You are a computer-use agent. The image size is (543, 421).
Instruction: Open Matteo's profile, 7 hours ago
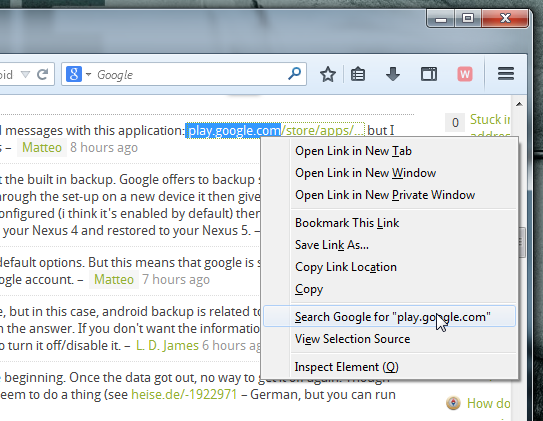tap(114, 279)
